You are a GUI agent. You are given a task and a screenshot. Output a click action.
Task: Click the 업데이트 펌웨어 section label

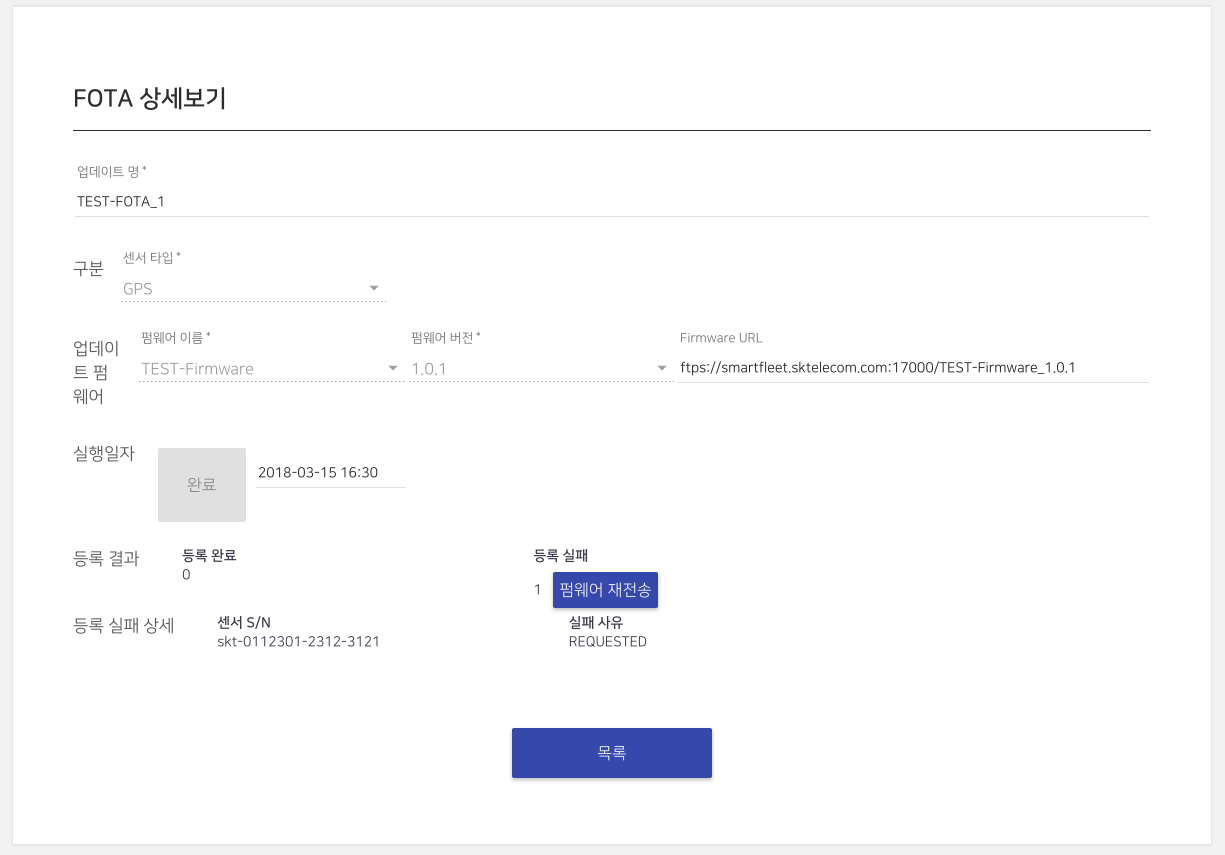96,372
